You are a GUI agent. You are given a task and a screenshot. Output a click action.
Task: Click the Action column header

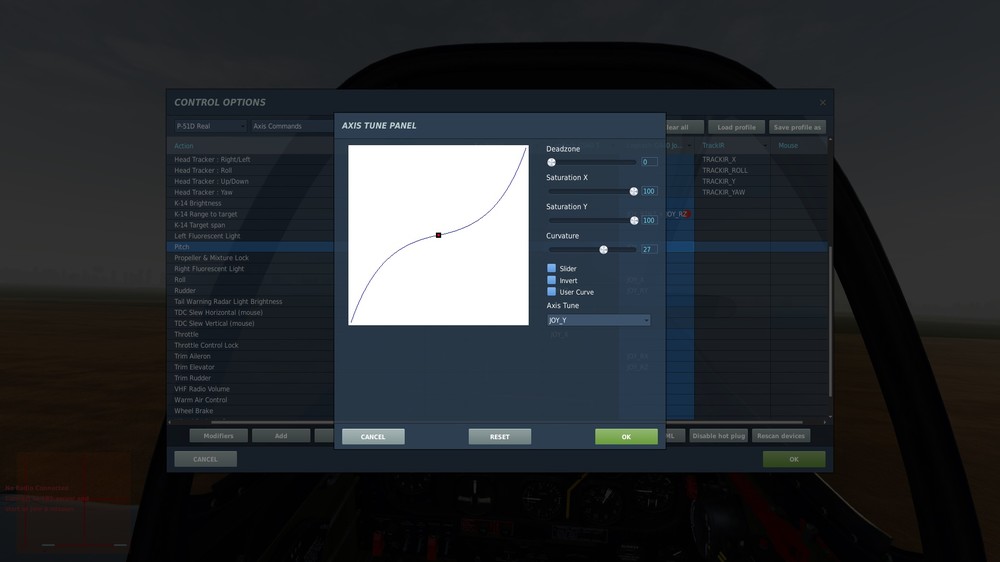point(251,145)
